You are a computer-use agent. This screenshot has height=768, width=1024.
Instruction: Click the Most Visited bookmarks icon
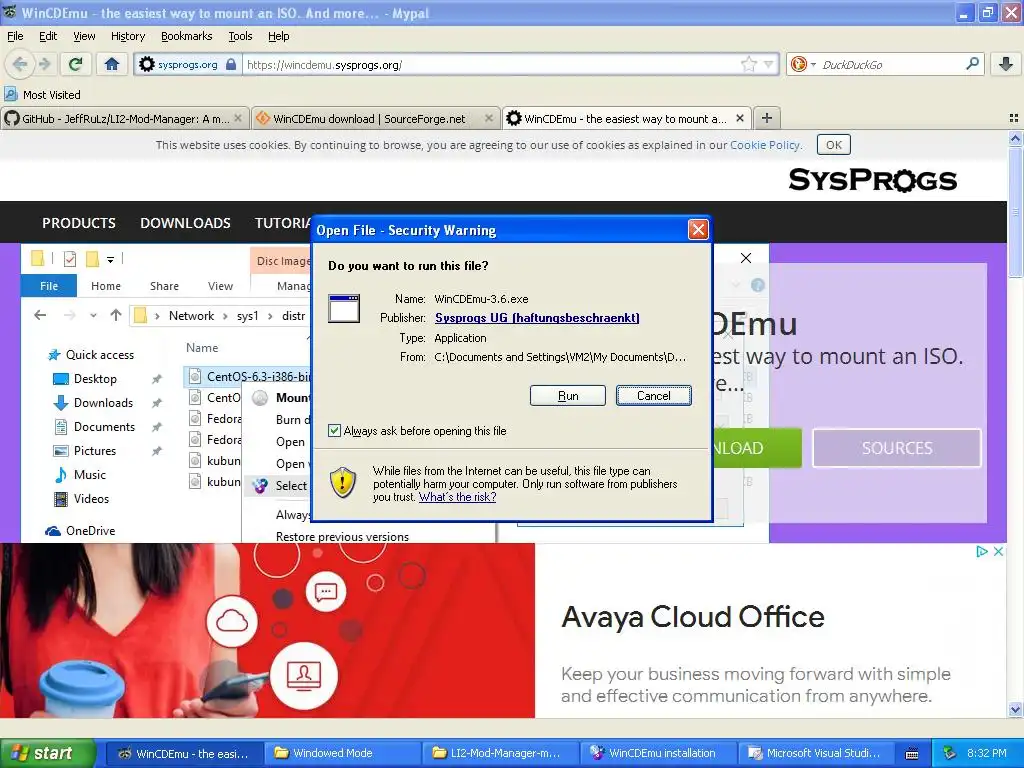tap(11, 95)
